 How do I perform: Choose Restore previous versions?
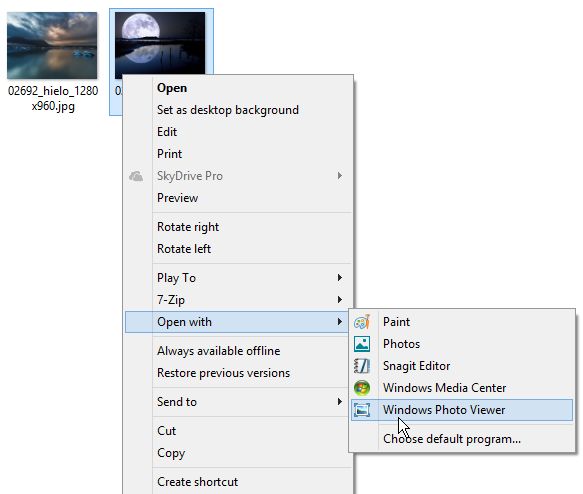pos(238,373)
